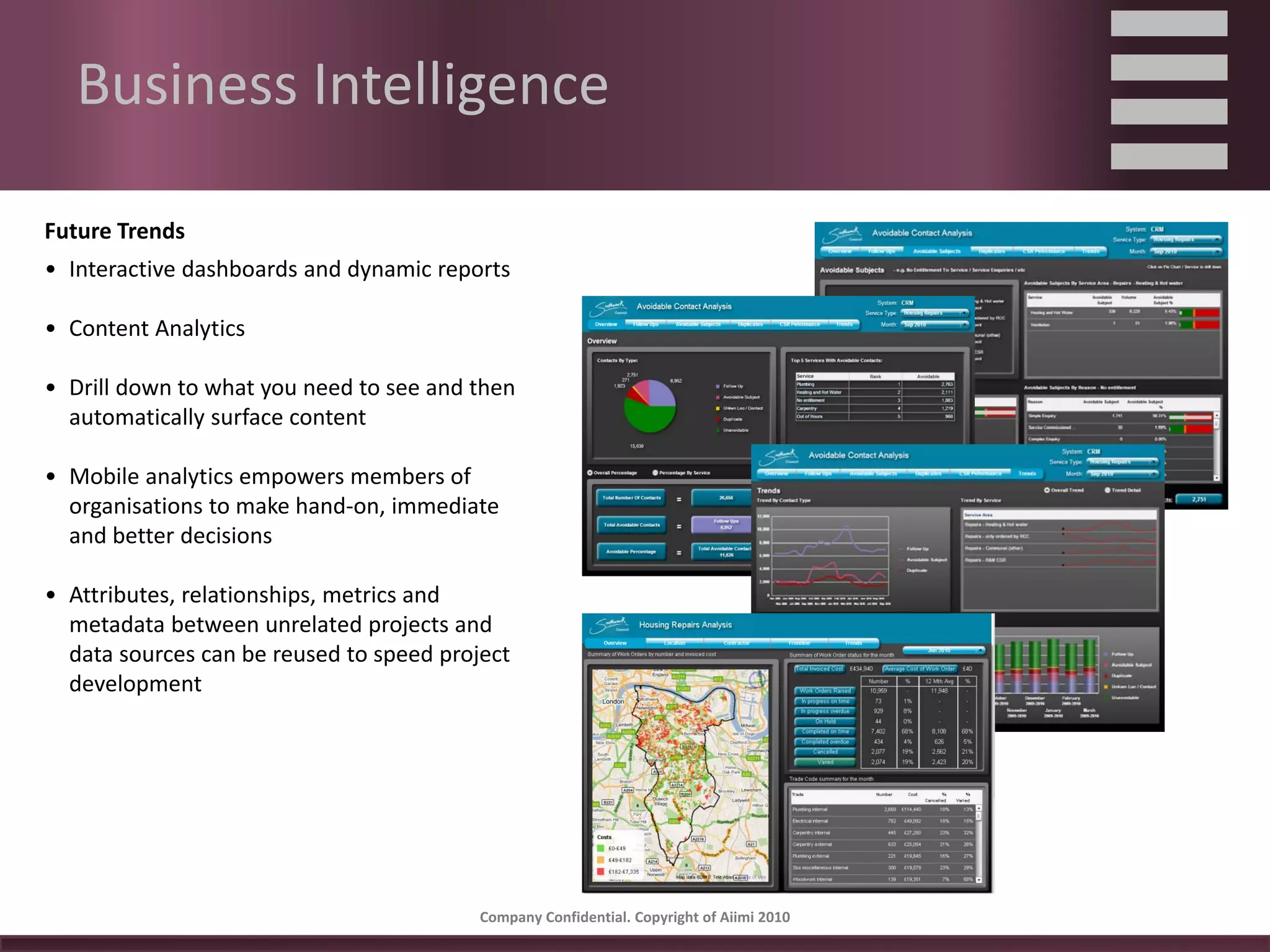
Task: Click Heating and Hot Water row in Top 5 table
Action: [875, 392]
